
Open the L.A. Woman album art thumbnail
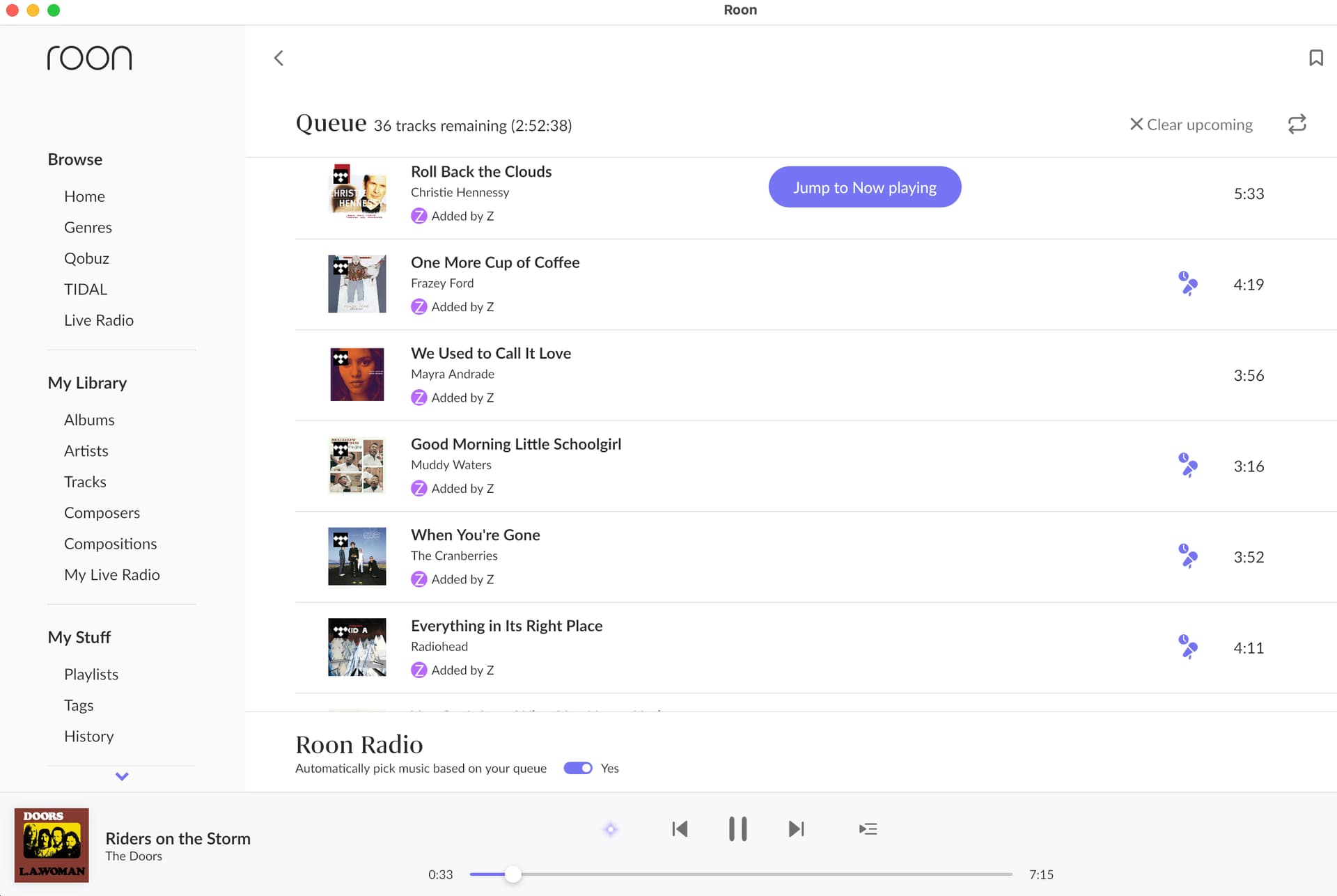coord(52,844)
